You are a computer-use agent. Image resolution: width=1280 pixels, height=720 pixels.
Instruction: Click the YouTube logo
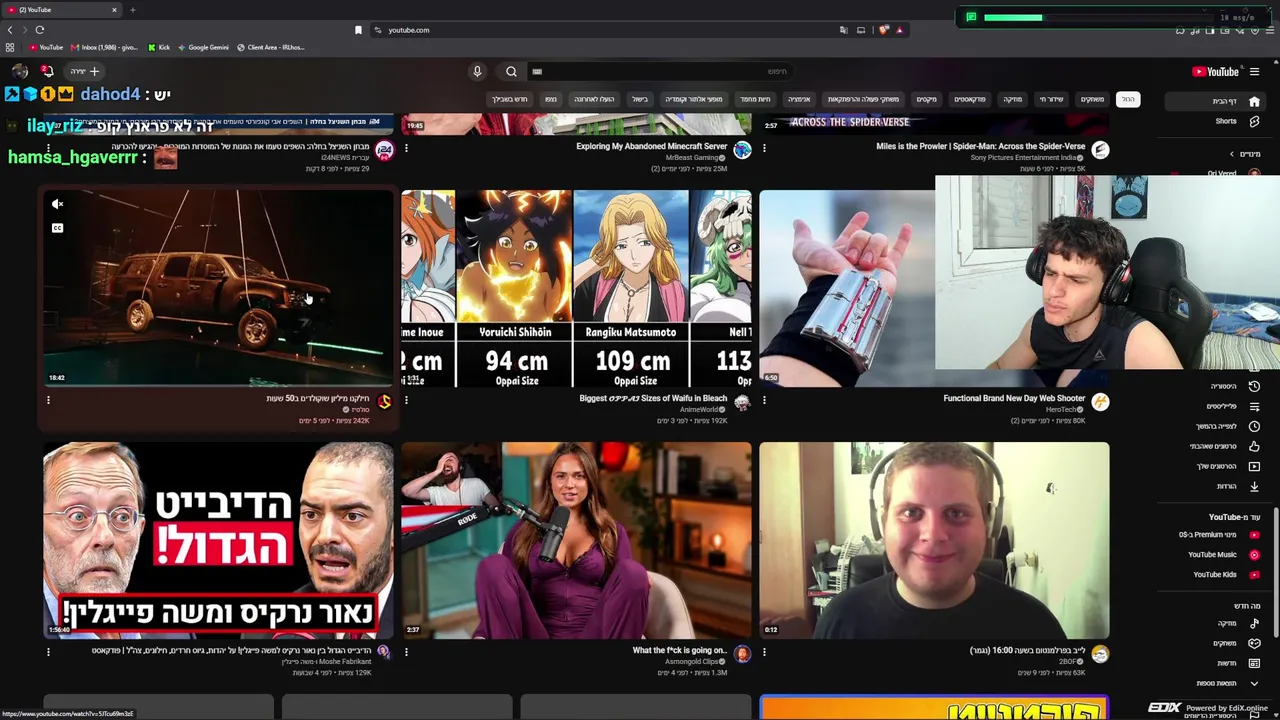1215,71
